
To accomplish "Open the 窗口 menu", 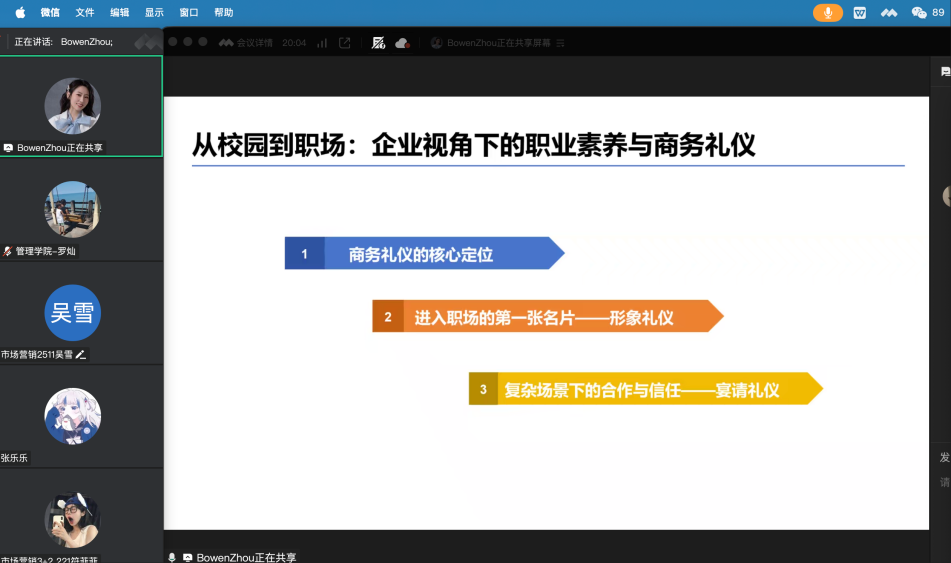I will tap(189, 12).
